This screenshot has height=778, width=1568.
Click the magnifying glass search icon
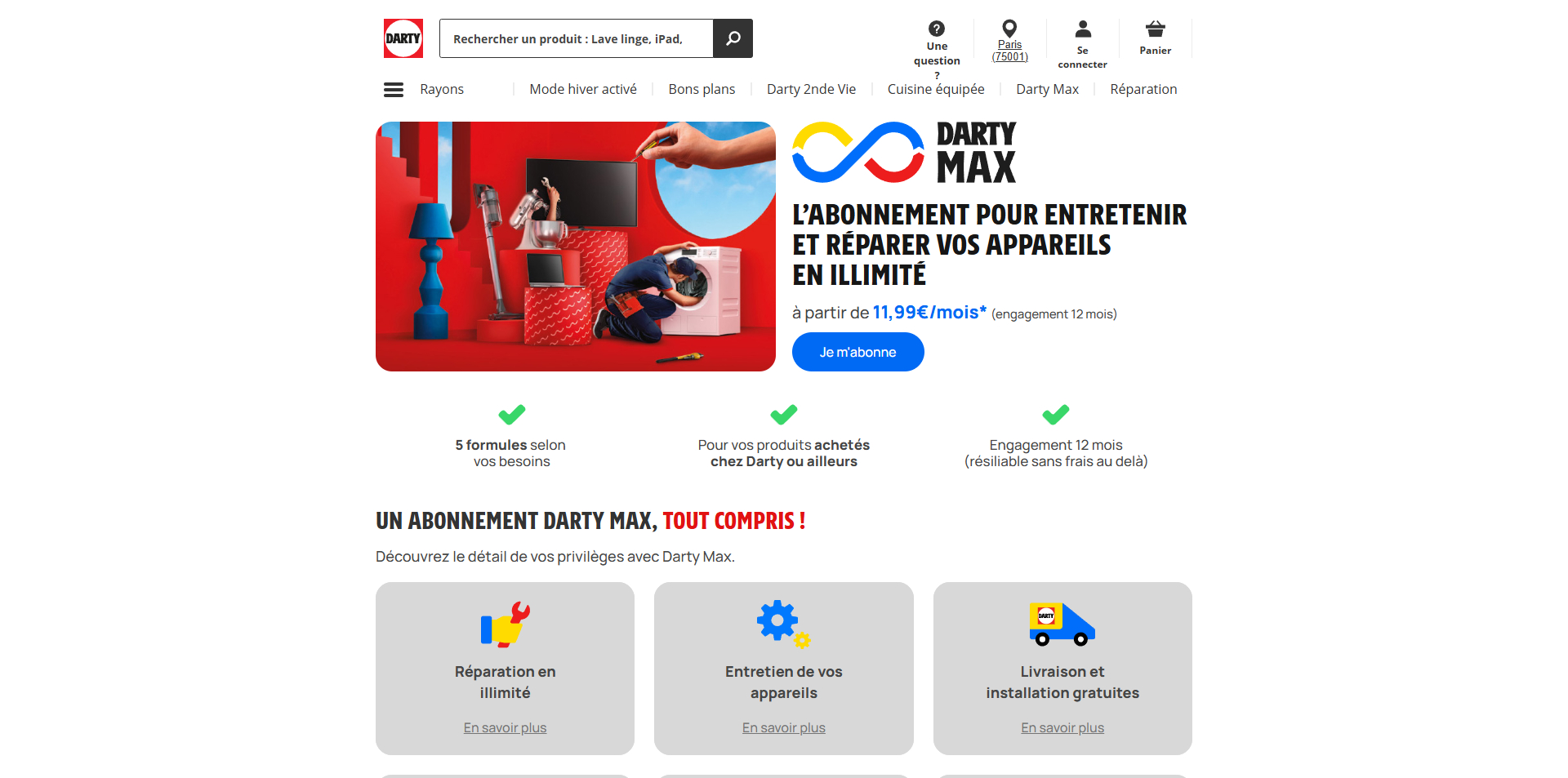(x=733, y=38)
